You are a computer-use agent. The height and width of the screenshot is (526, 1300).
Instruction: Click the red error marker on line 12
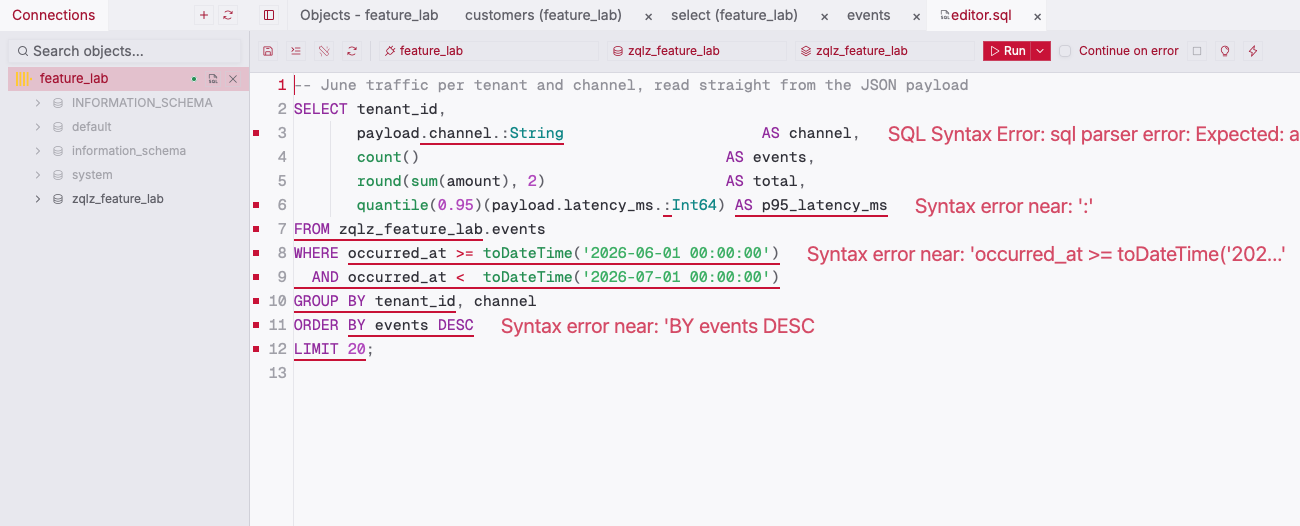[257, 349]
